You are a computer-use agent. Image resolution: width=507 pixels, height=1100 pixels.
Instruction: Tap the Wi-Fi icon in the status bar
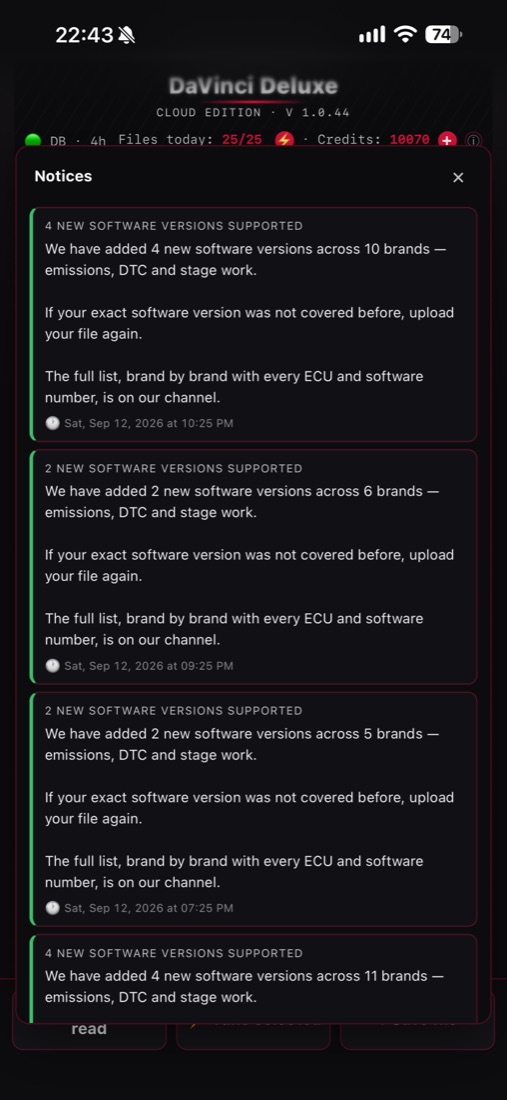pyautogui.click(x=405, y=34)
